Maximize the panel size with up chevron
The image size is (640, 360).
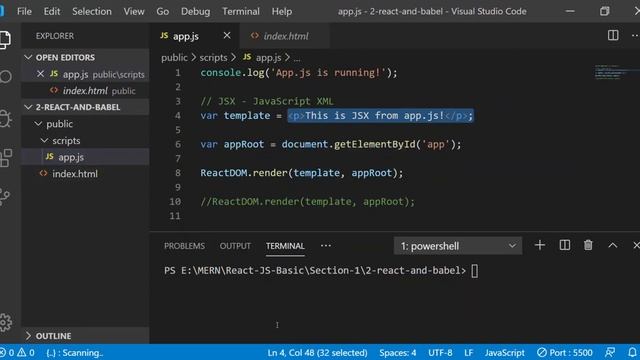click(612, 245)
